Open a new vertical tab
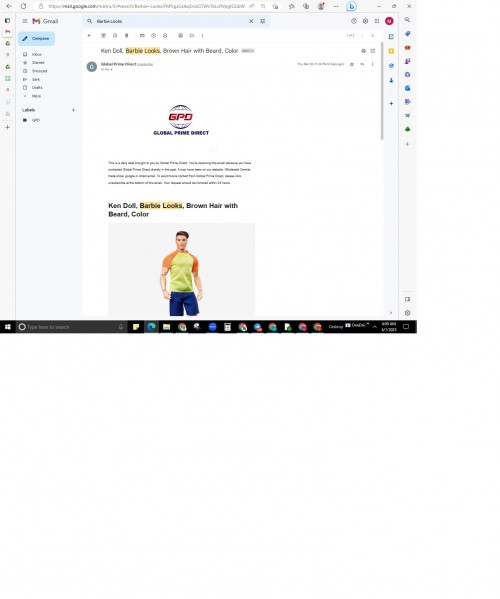 click(7, 127)
